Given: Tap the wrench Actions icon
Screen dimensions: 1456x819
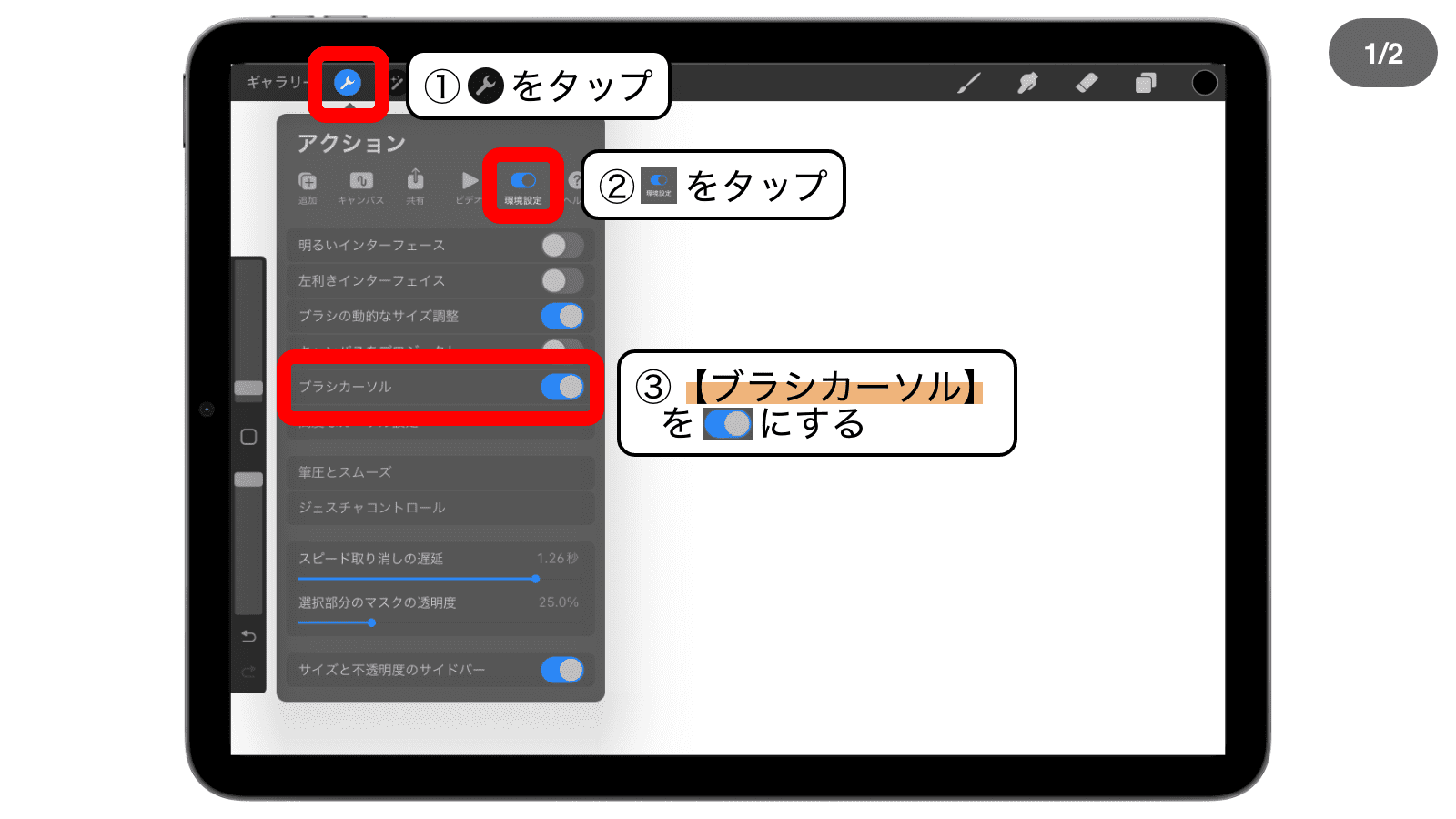Looking at the screenshot, I should click(348, 83).
